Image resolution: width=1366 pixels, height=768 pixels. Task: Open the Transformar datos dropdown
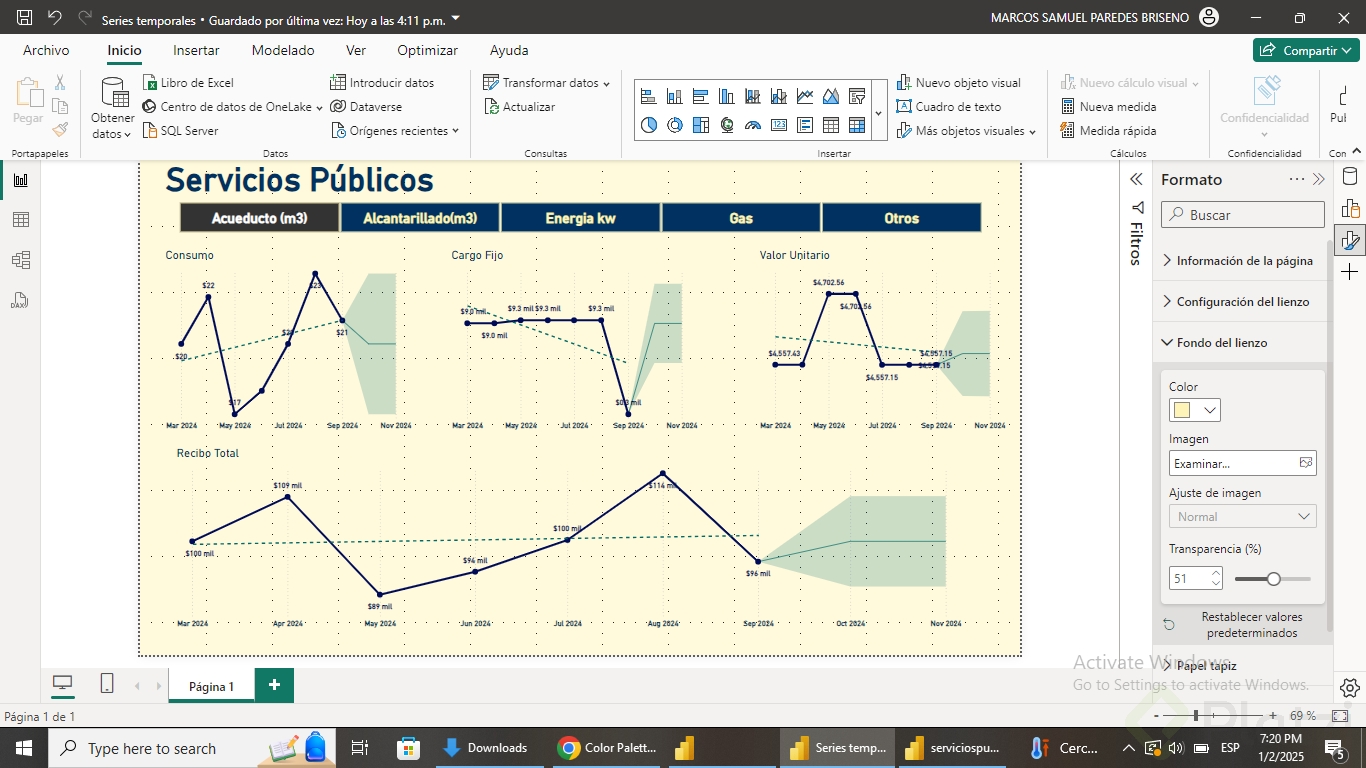coord(547,83)
